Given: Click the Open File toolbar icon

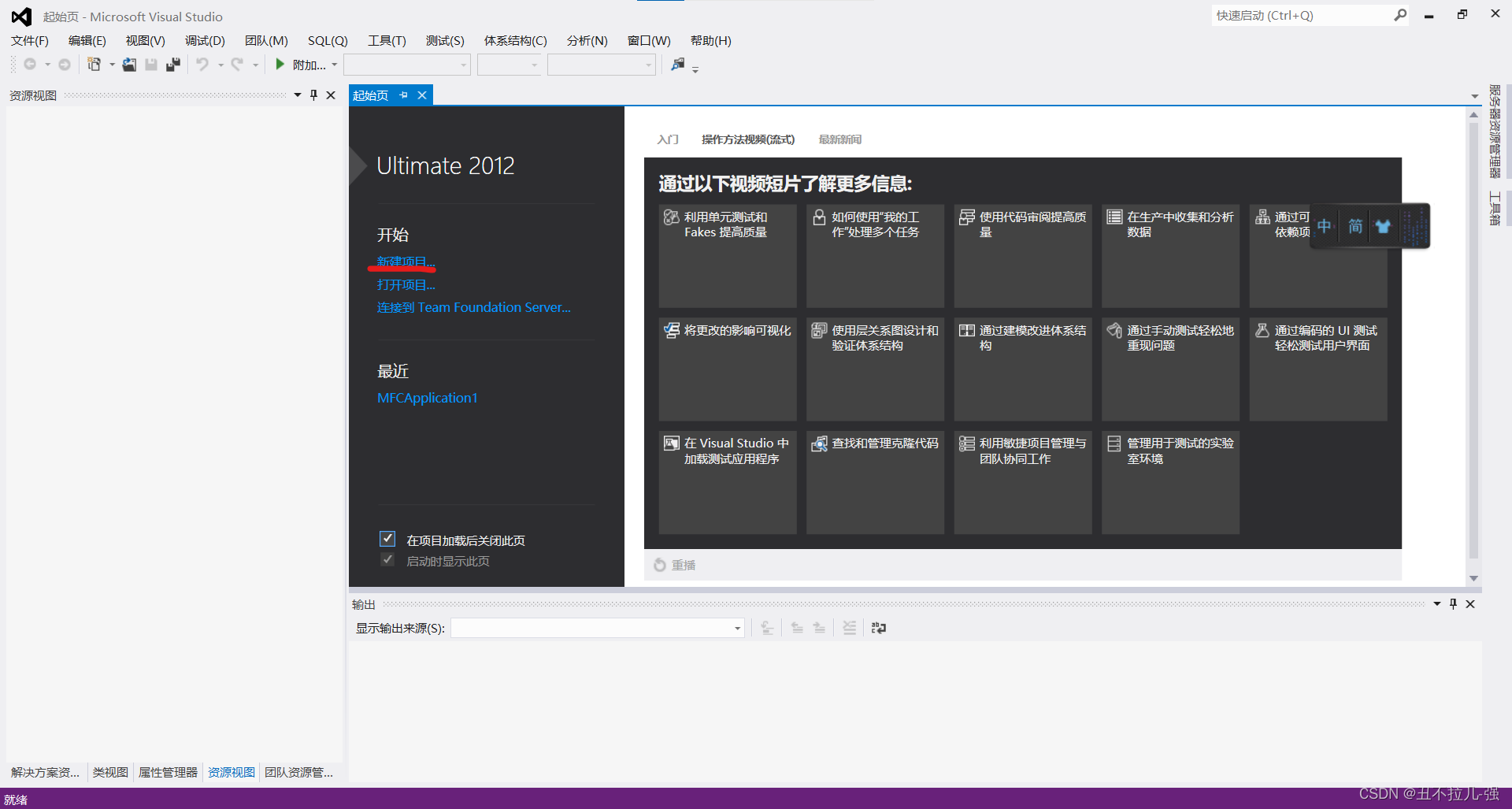Looking at the screenshot, I should click(129, 65).
